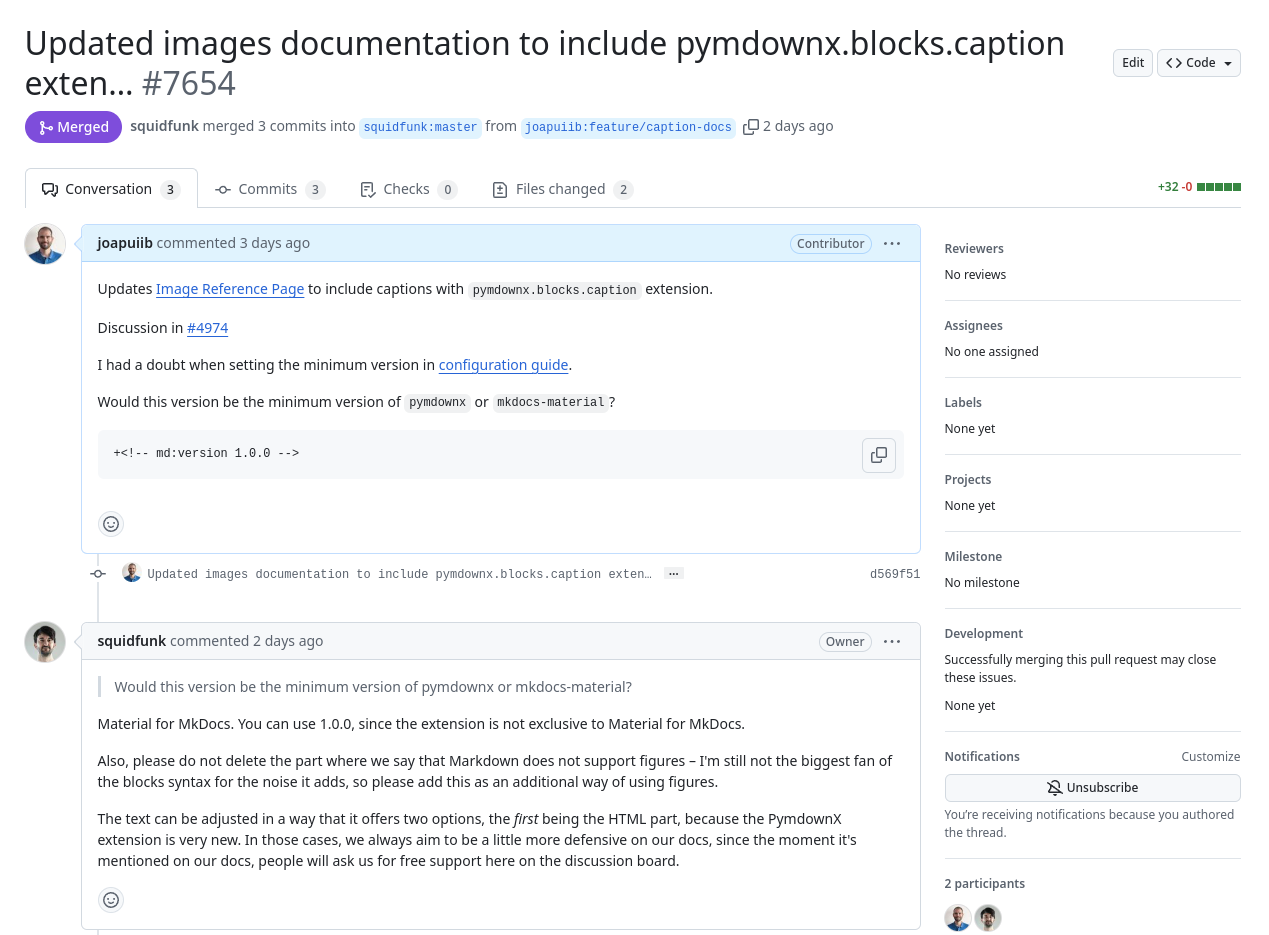Viewport: 1269px width, 935px height.
Task: Copy the head branch name icon
Action: pos(751,127)
